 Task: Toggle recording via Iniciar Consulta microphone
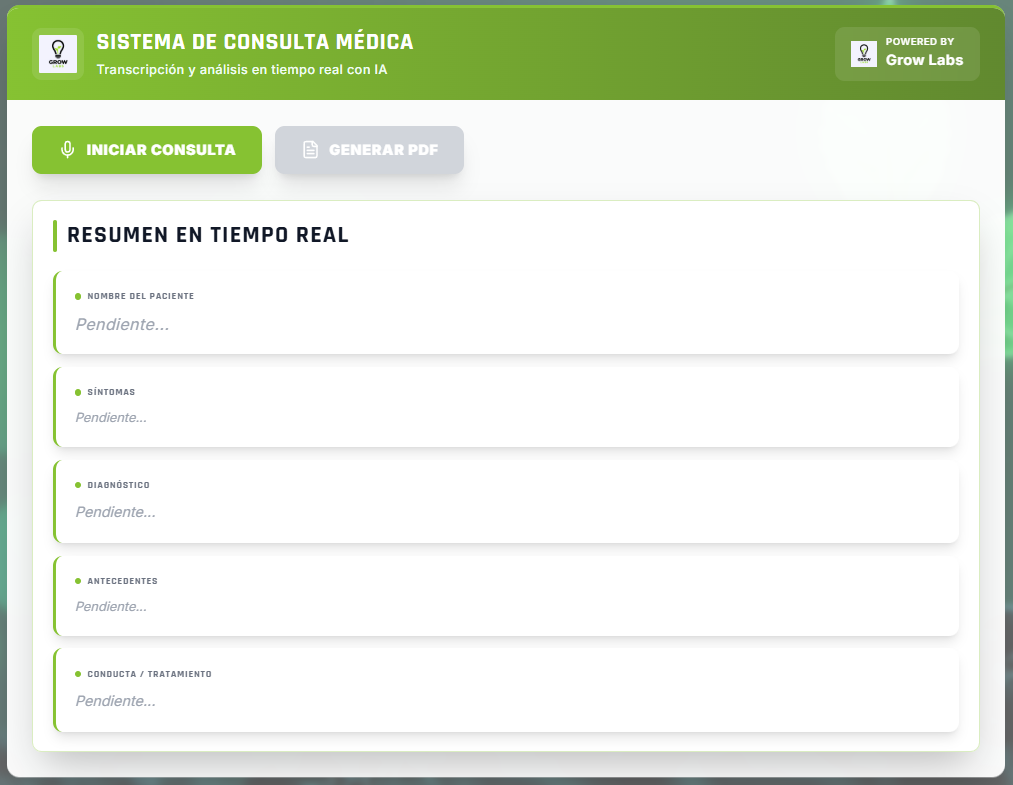click(x=67, y=149)
